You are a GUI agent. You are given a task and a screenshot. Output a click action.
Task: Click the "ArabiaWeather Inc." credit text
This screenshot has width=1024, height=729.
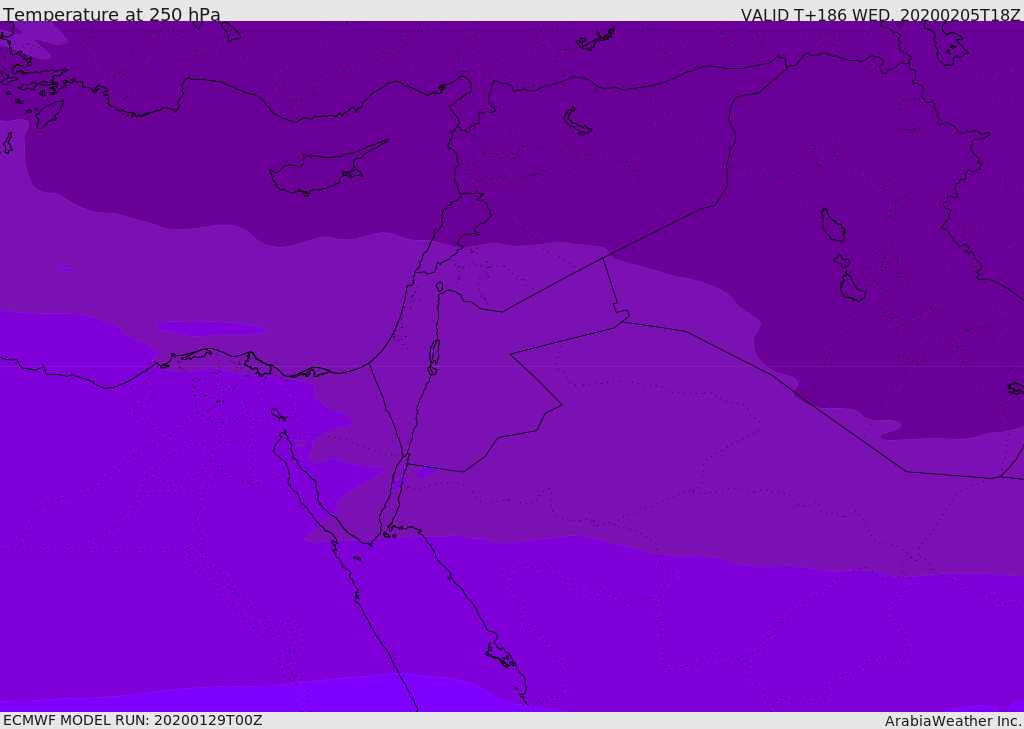point(953,721)
